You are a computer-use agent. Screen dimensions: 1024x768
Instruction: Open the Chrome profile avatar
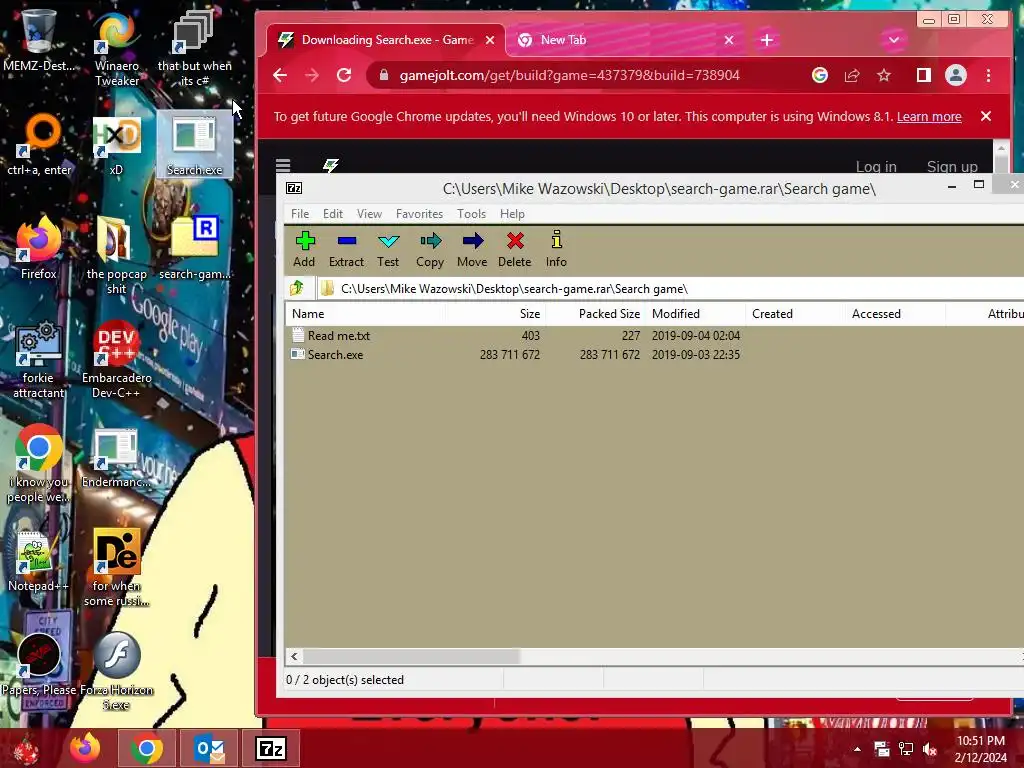pyautogui.click(x=955, y=75)
